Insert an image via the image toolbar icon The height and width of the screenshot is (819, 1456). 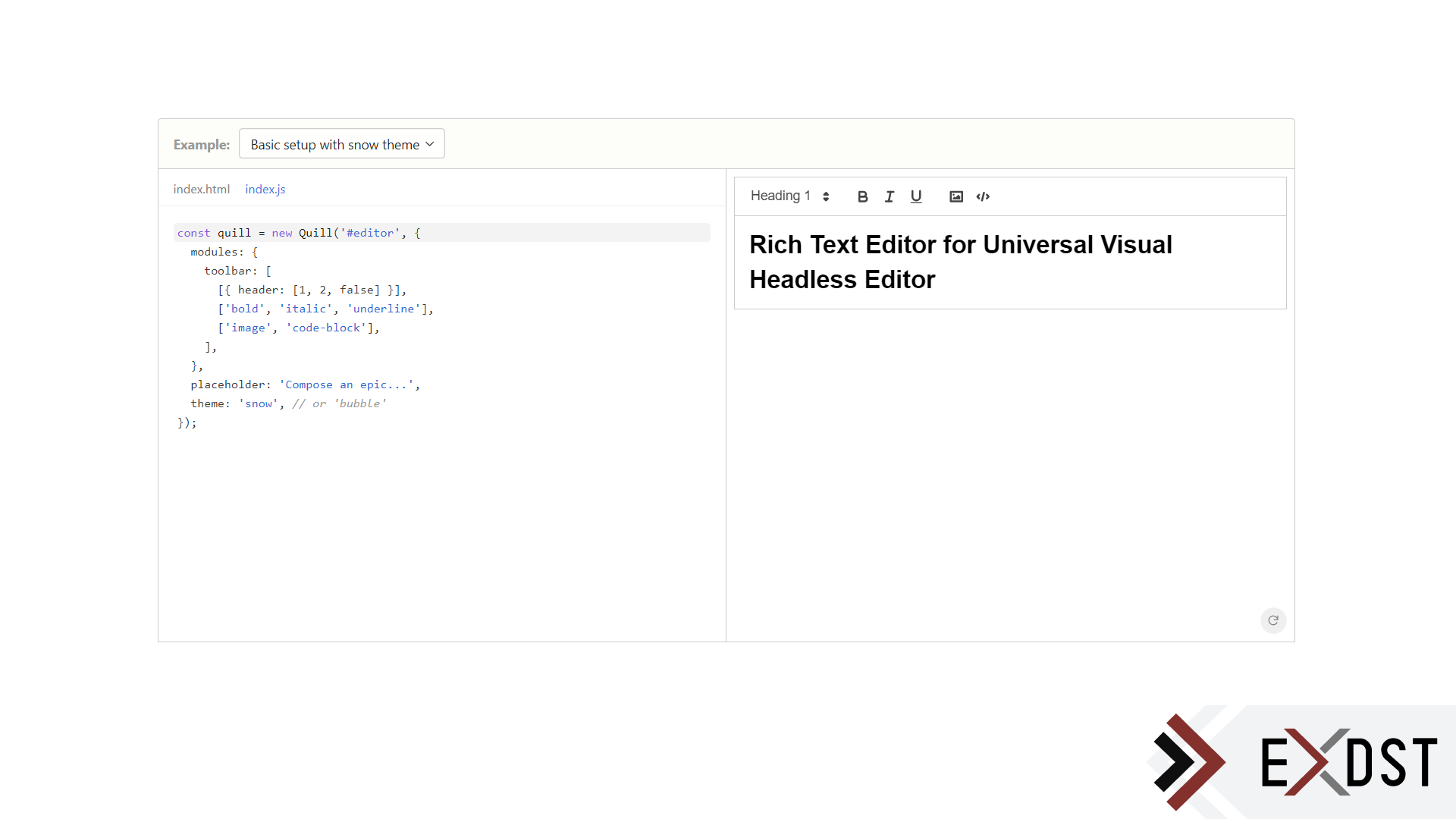(955, 196)
